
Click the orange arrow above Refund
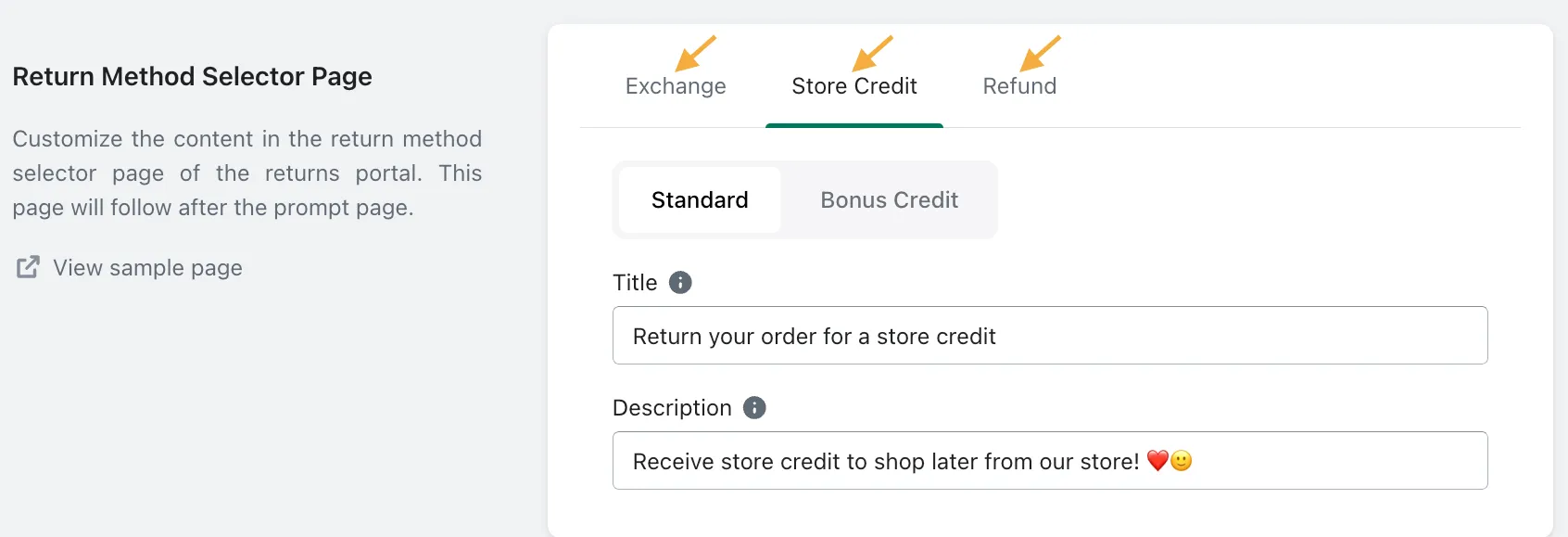click(x=1041, y=53)
